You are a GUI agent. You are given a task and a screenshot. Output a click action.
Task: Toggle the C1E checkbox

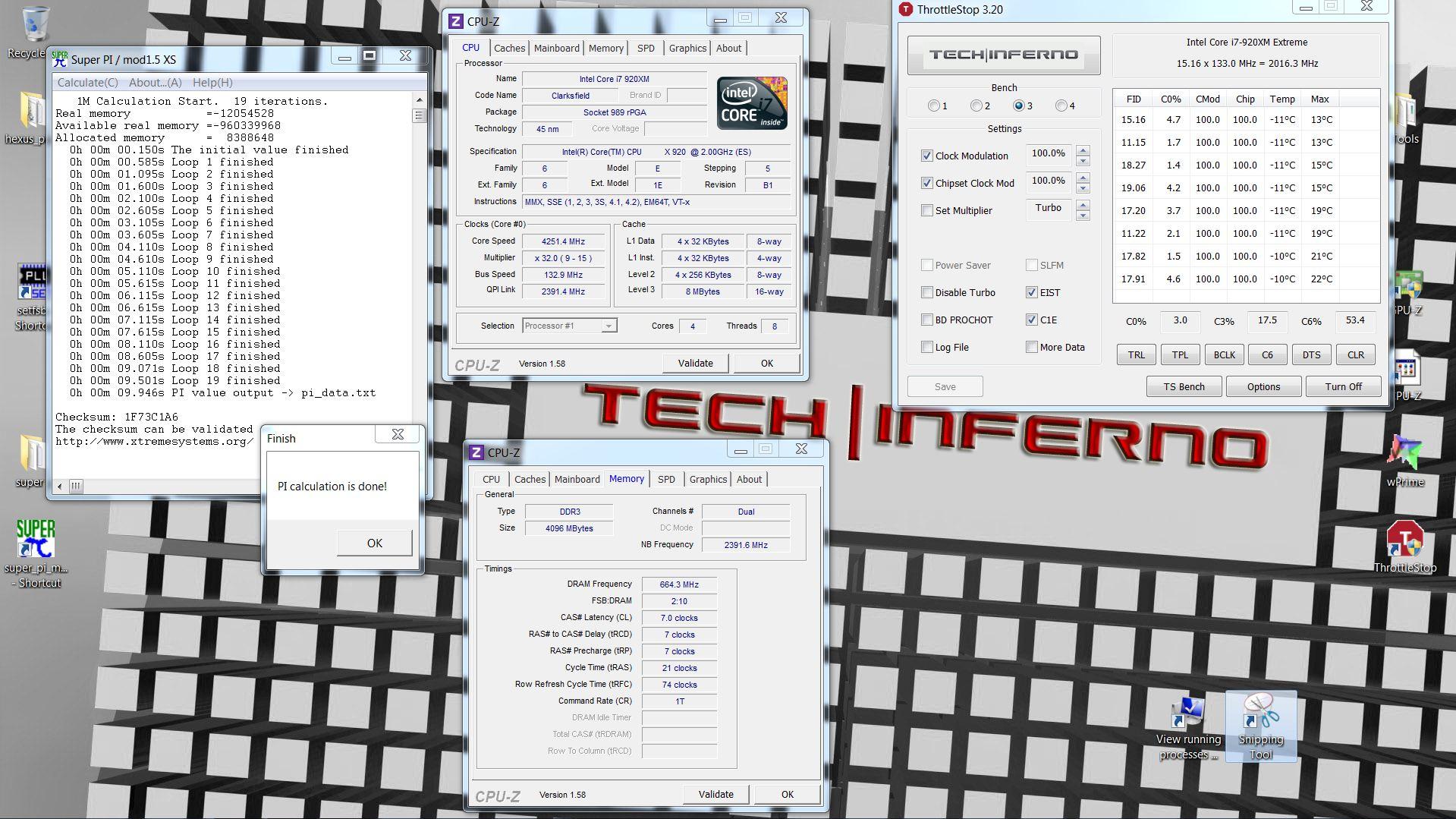coord(1031,320)
